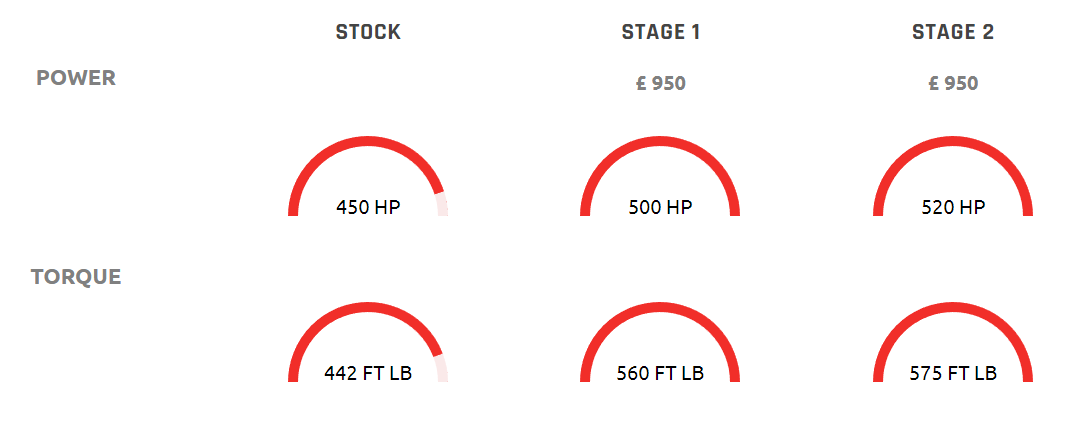Click the 560 FT LB value

pos(660,374)
